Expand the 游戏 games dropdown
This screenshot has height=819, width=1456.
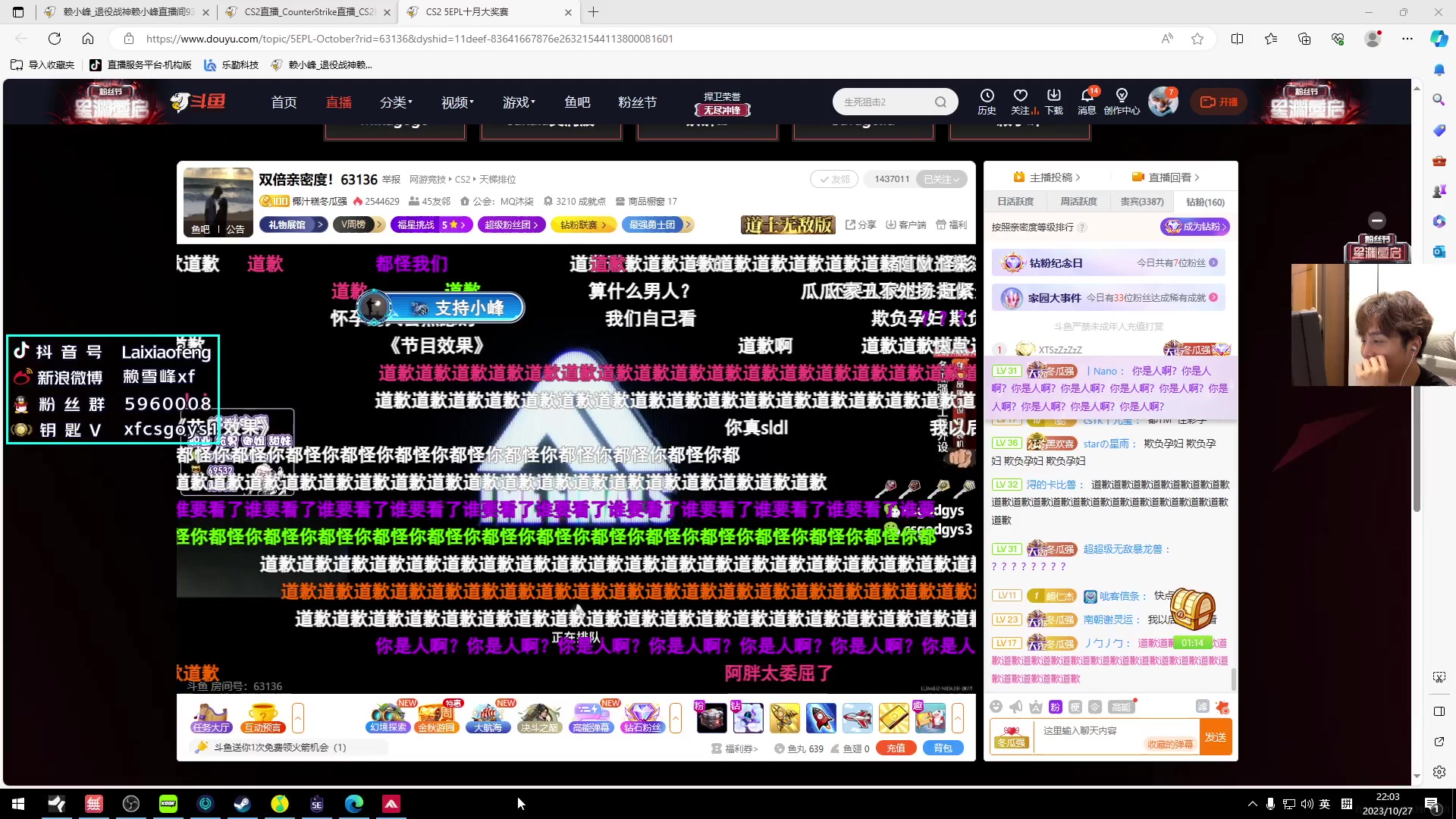click(519, 102)
